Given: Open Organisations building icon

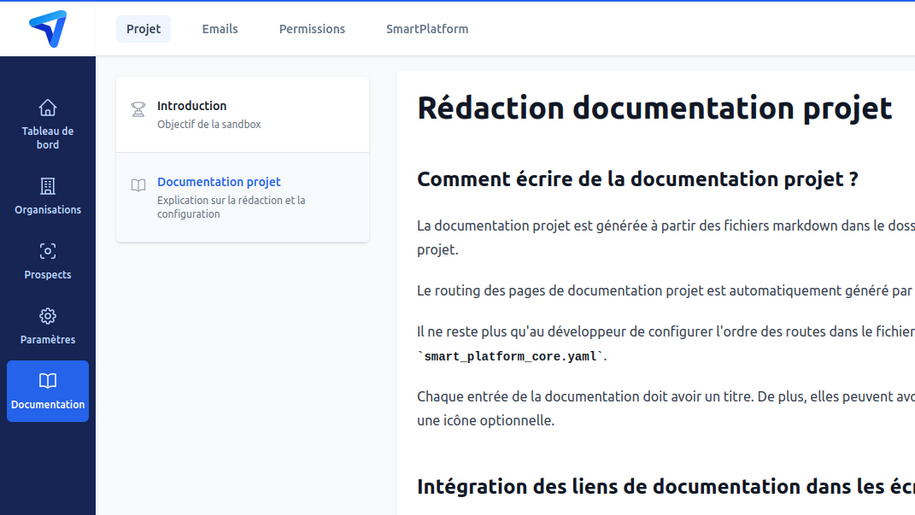Looking at the screenshot, I should tap(48, 186).
